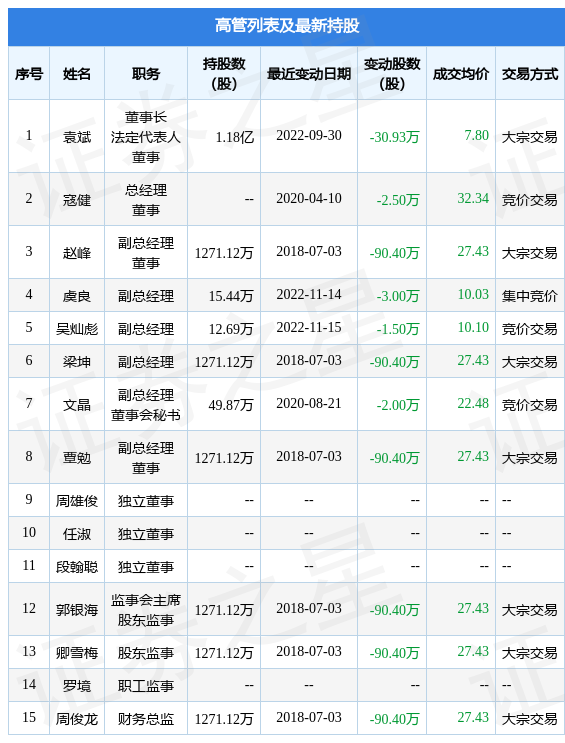This screenshot has height=743, width=565.
Task: Click the name 段翰聪
Action: point(77,567)
